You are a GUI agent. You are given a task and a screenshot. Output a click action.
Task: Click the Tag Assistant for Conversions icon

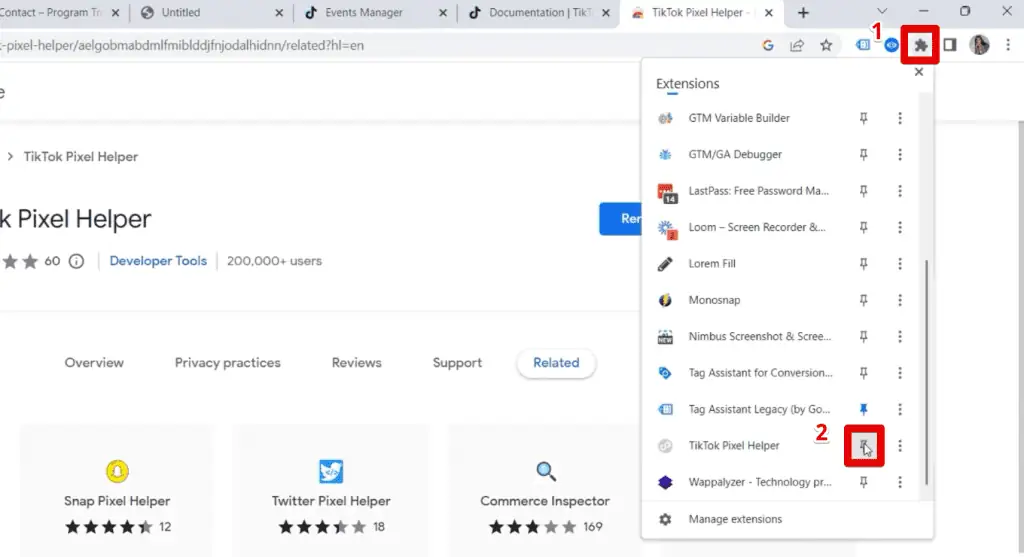pyautogui.click(x=665, y=373)
